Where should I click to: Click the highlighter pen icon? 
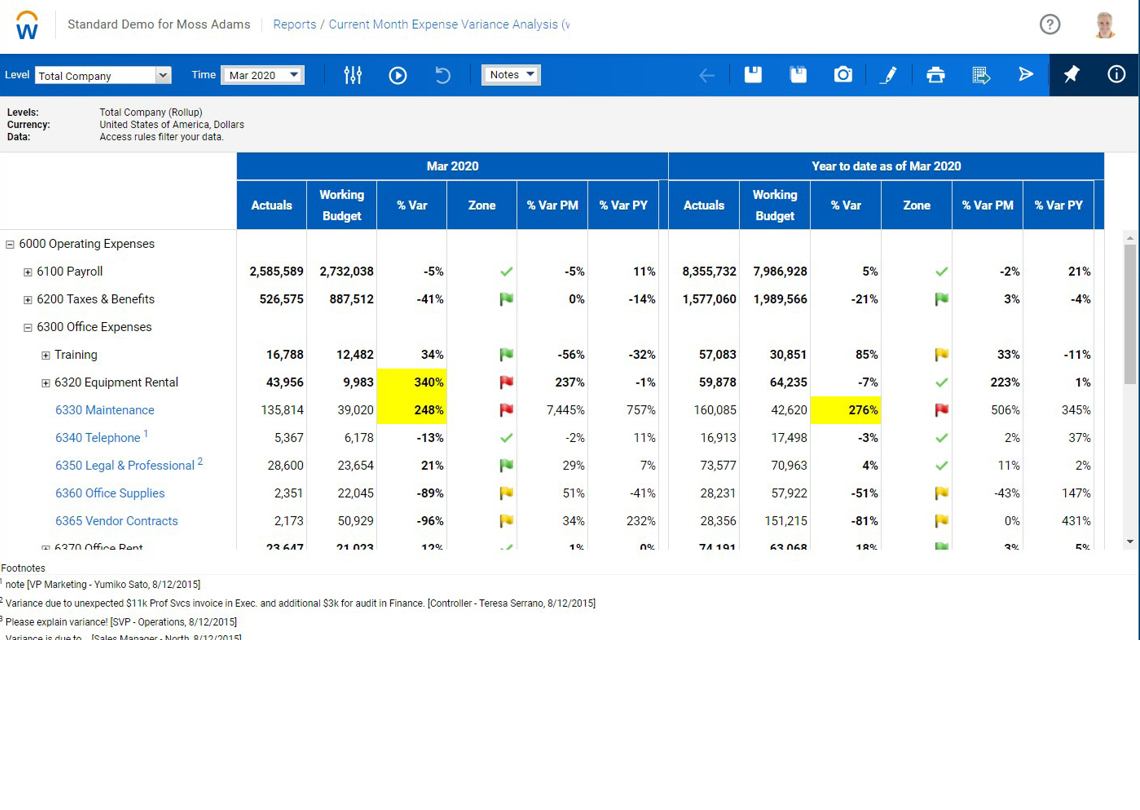click(888, 75)
